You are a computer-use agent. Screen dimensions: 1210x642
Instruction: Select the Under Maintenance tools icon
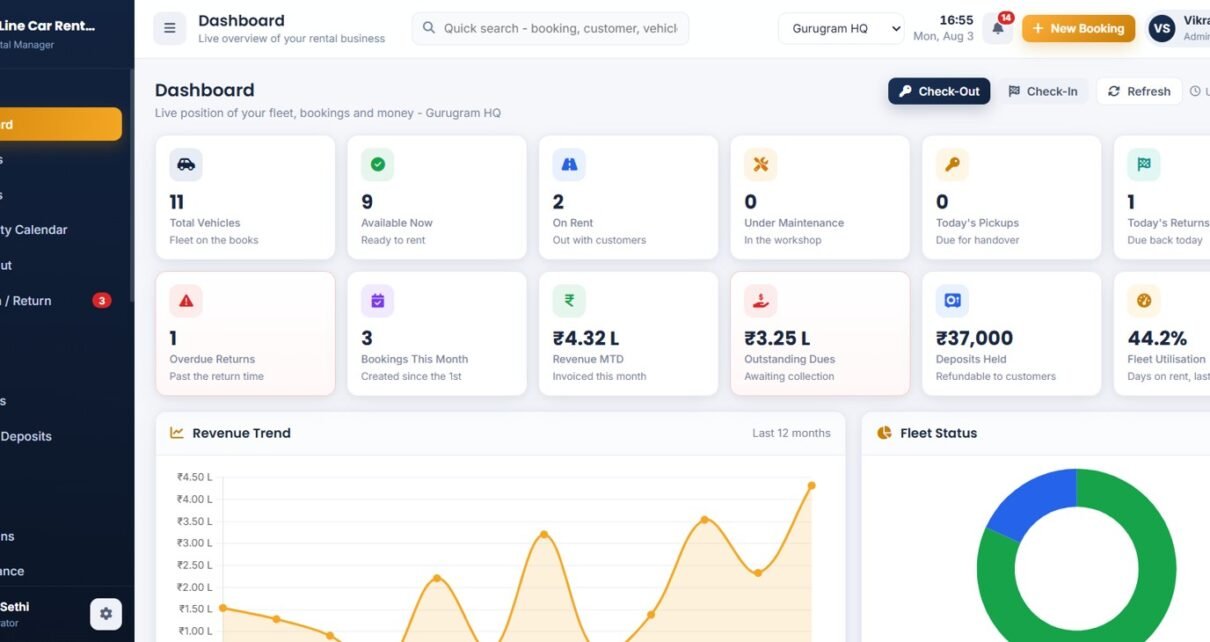click(761, 164)
